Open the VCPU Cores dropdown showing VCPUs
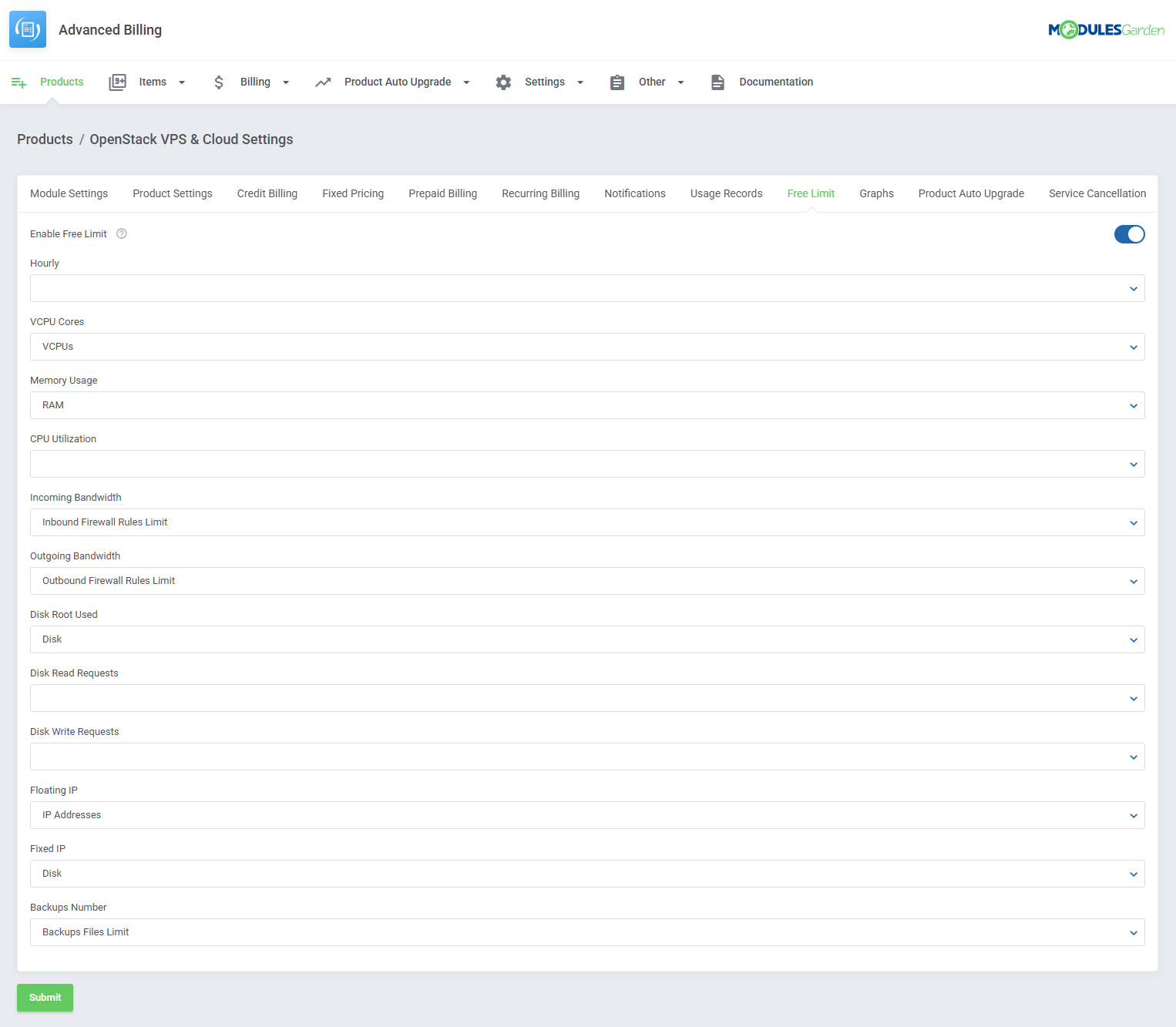 tap(1133, 347)
